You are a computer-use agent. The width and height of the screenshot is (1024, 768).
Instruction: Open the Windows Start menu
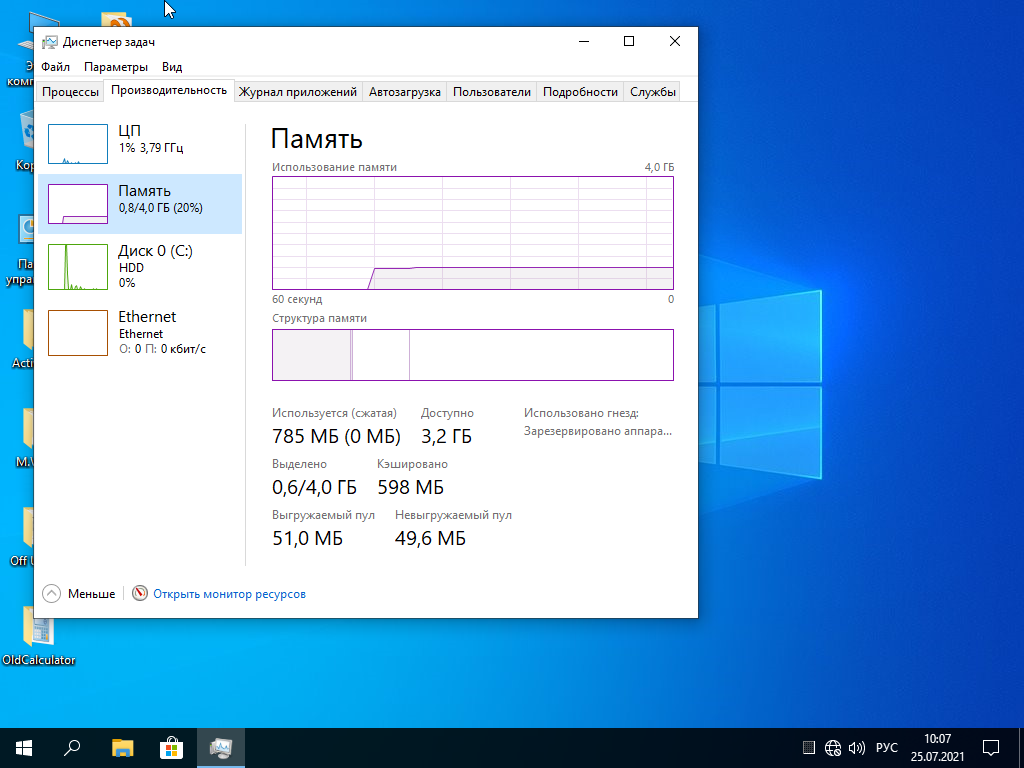(x=24, y=748)
